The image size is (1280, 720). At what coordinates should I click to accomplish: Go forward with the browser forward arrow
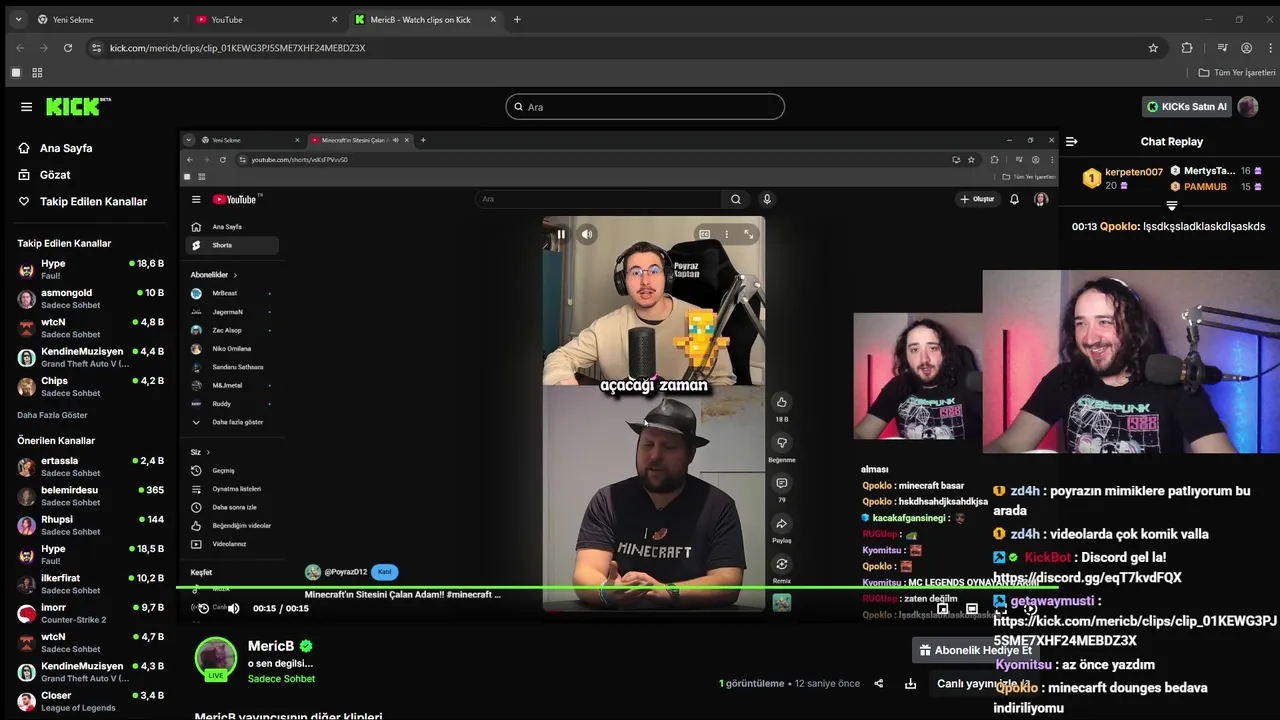[x=43, y=48]
